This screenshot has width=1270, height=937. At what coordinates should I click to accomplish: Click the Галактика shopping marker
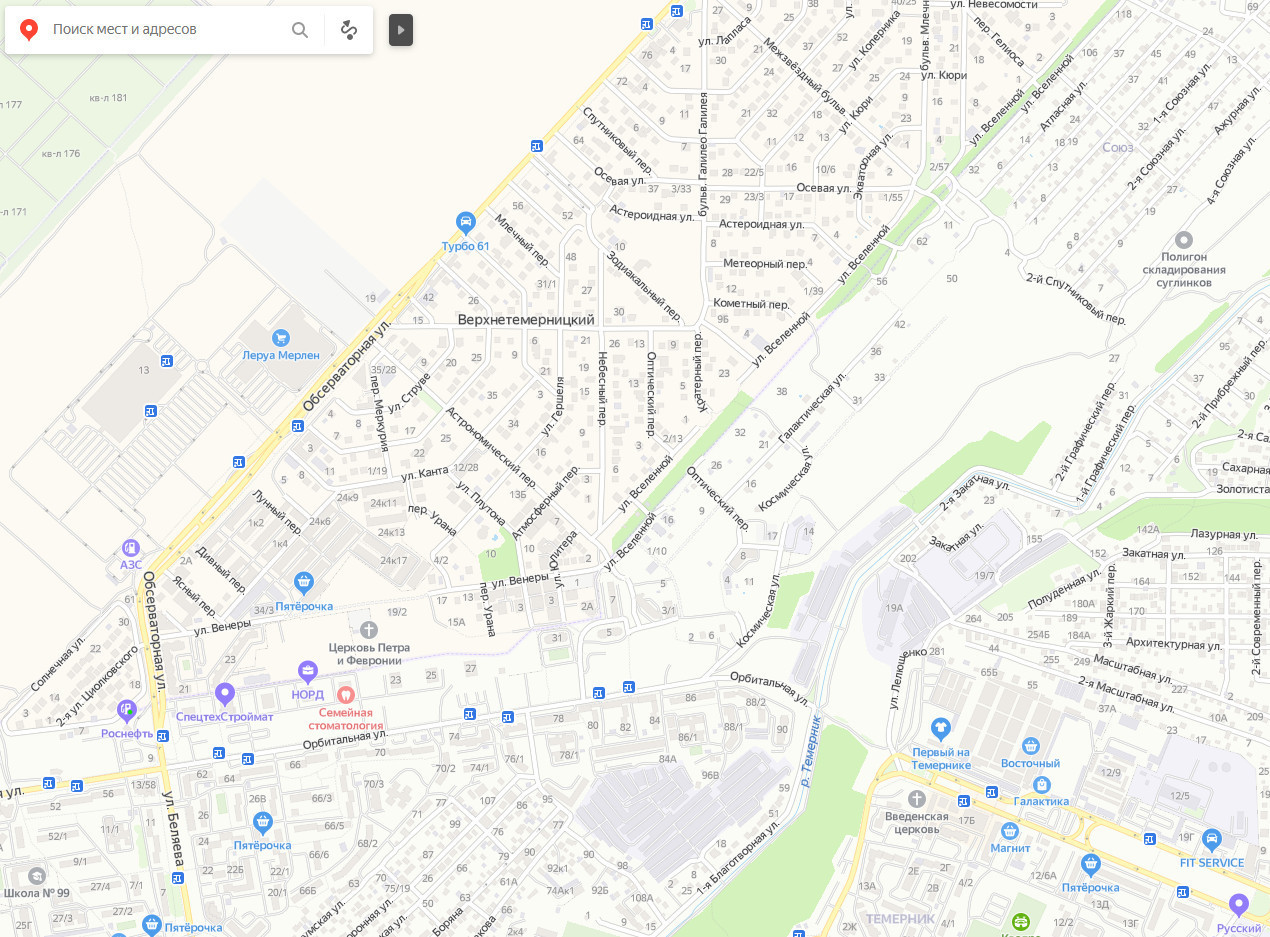click(x=1042, y=785)
